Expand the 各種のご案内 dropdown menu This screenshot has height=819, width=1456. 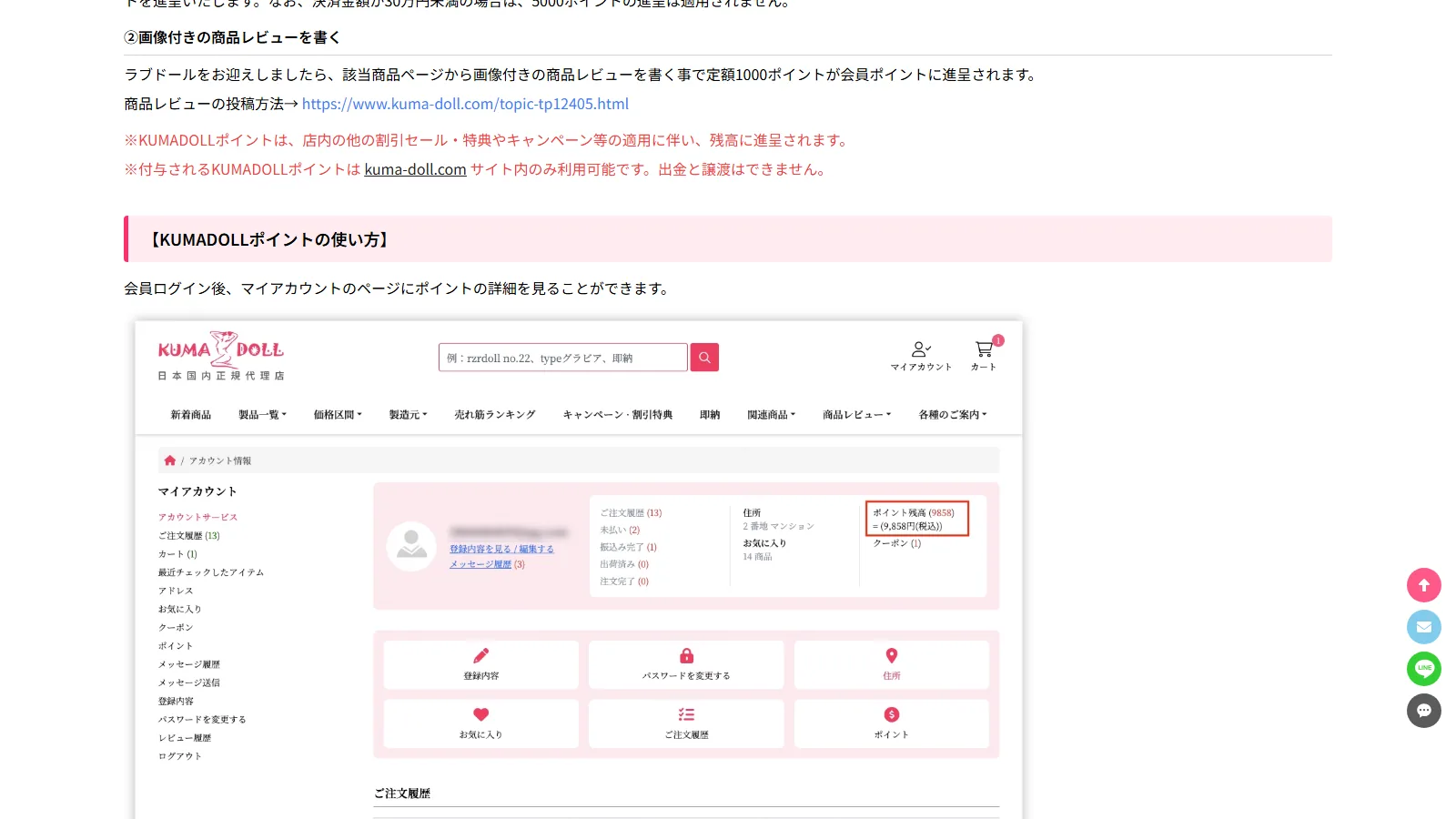(953, 415)
